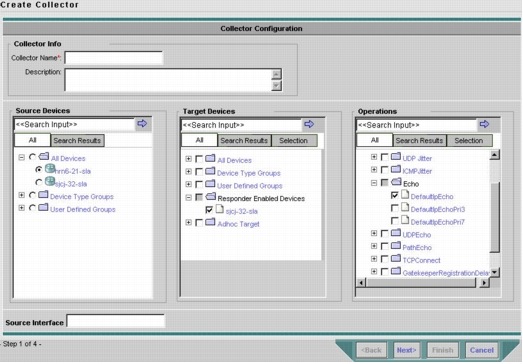Click the PathEcho operation link
Screen dimensions: 523x364
[417, 248]
